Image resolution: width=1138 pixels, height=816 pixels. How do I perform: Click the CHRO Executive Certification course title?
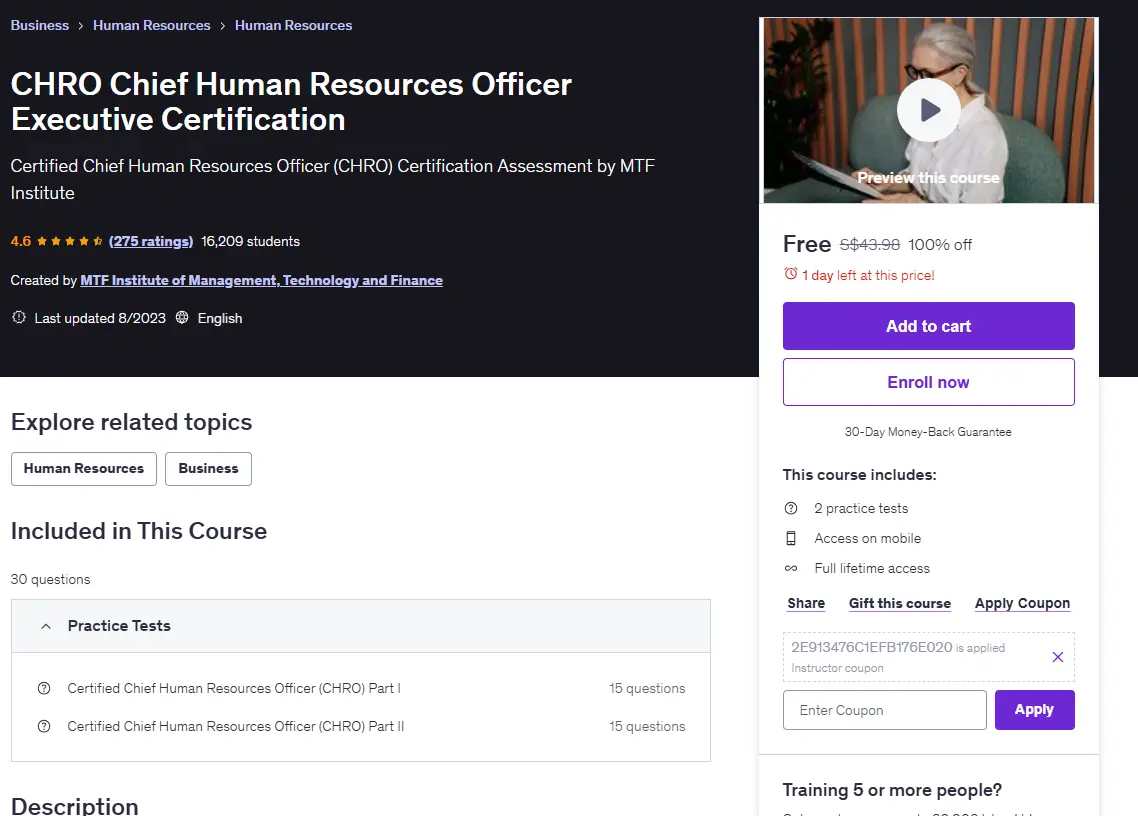(x=291, y=102)
